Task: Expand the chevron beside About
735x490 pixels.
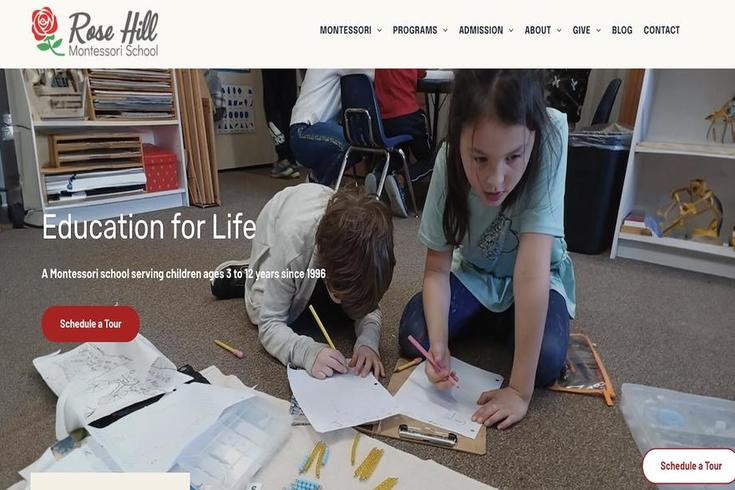Action: point(559,30)
